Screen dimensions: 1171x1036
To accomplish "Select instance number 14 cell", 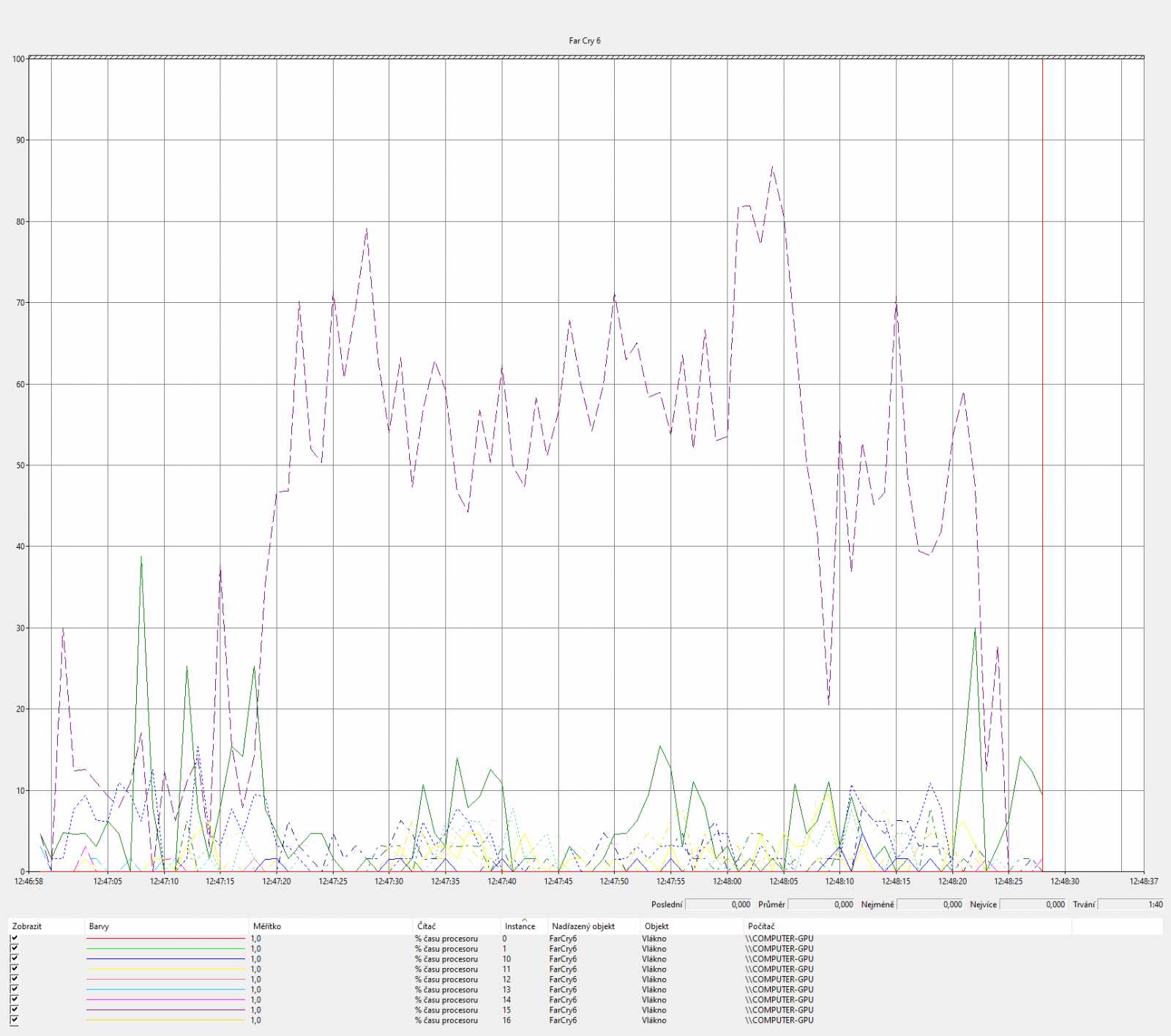I will tap(506, 999).
